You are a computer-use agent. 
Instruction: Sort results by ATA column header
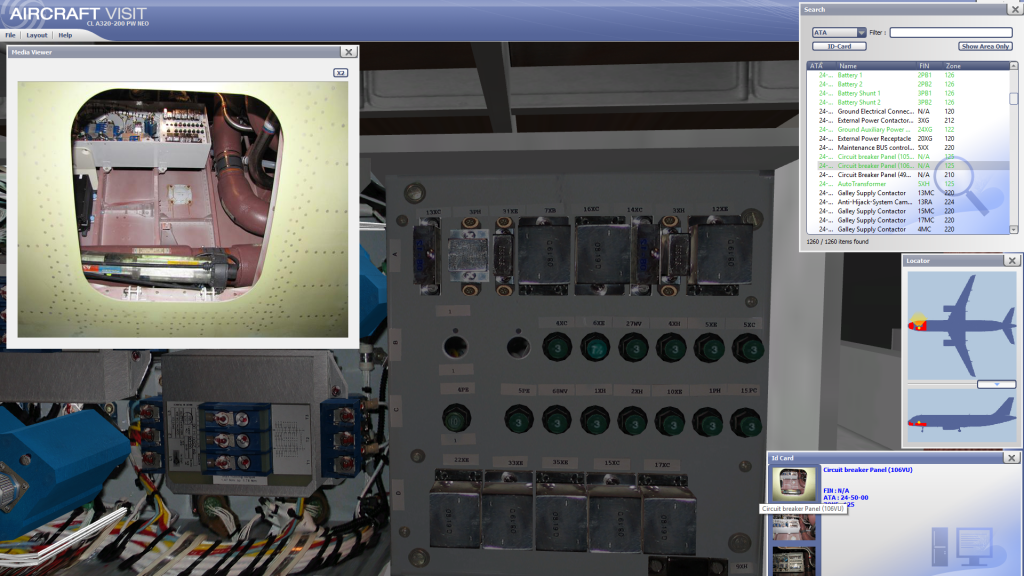(x=821, y=66)
